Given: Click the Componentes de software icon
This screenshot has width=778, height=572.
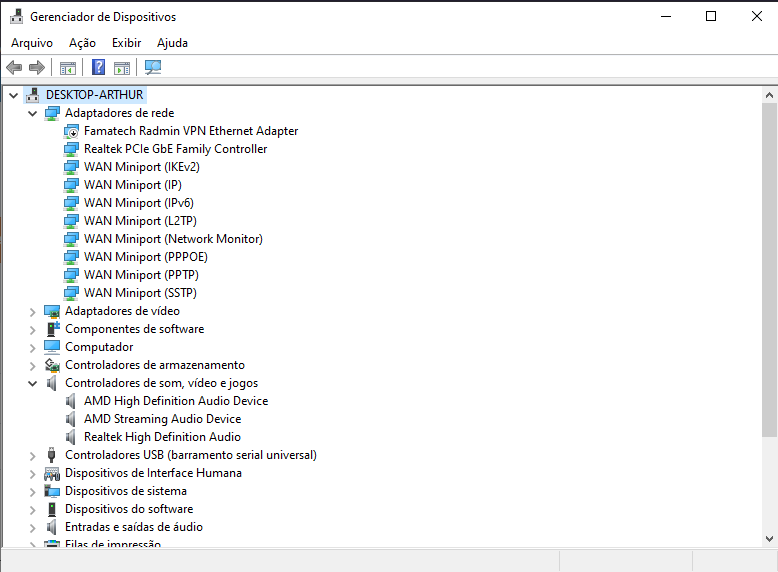Looking at the screenshot, I should pyautogui.click(x=53, y=329).
